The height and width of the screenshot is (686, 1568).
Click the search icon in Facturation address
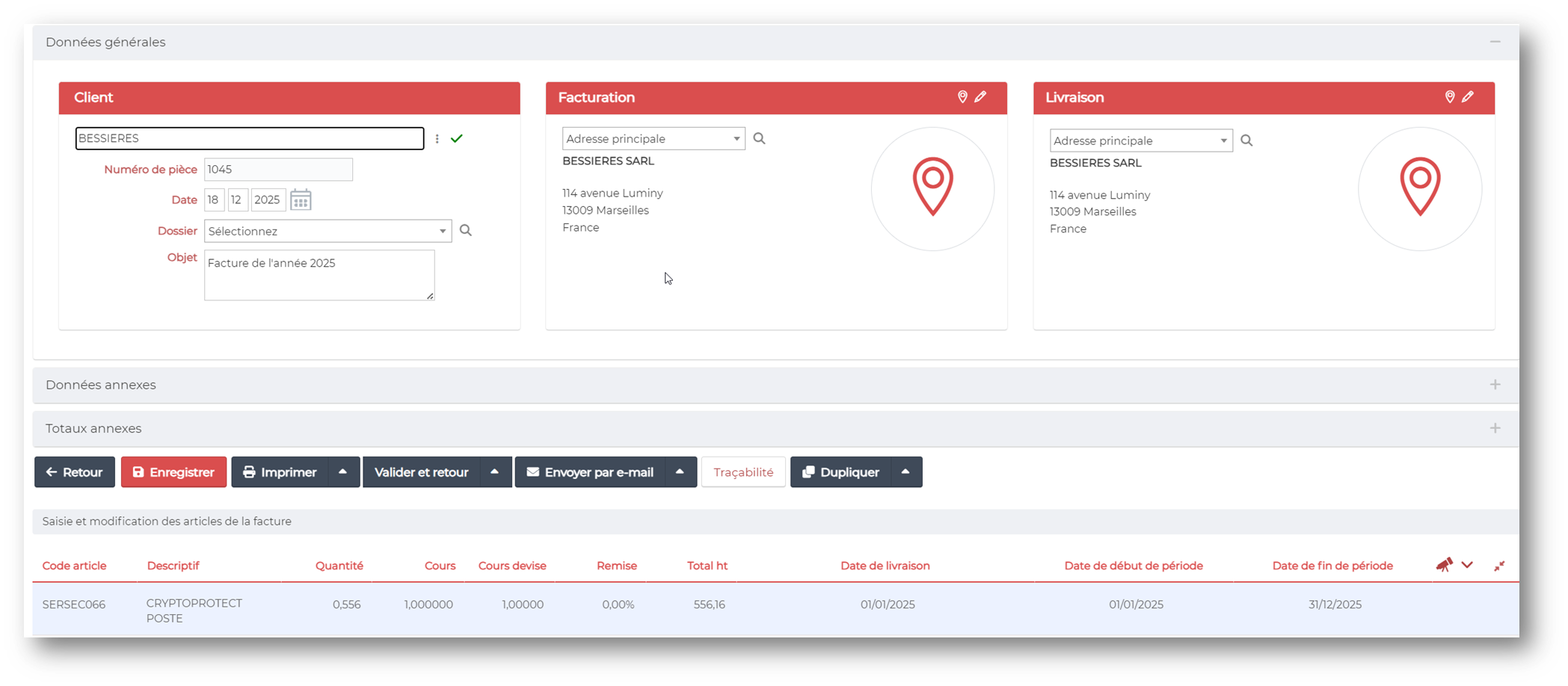759,138
